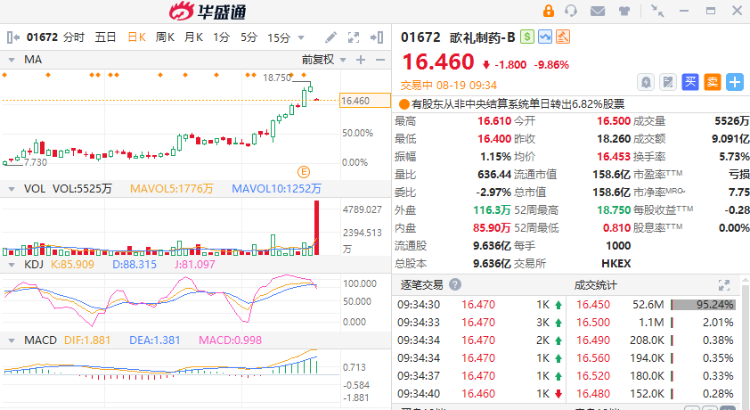Open the 逐笔交易 tick trades tab
The width and height of the screenshot is (750, 410).
(x=422, y=285)
